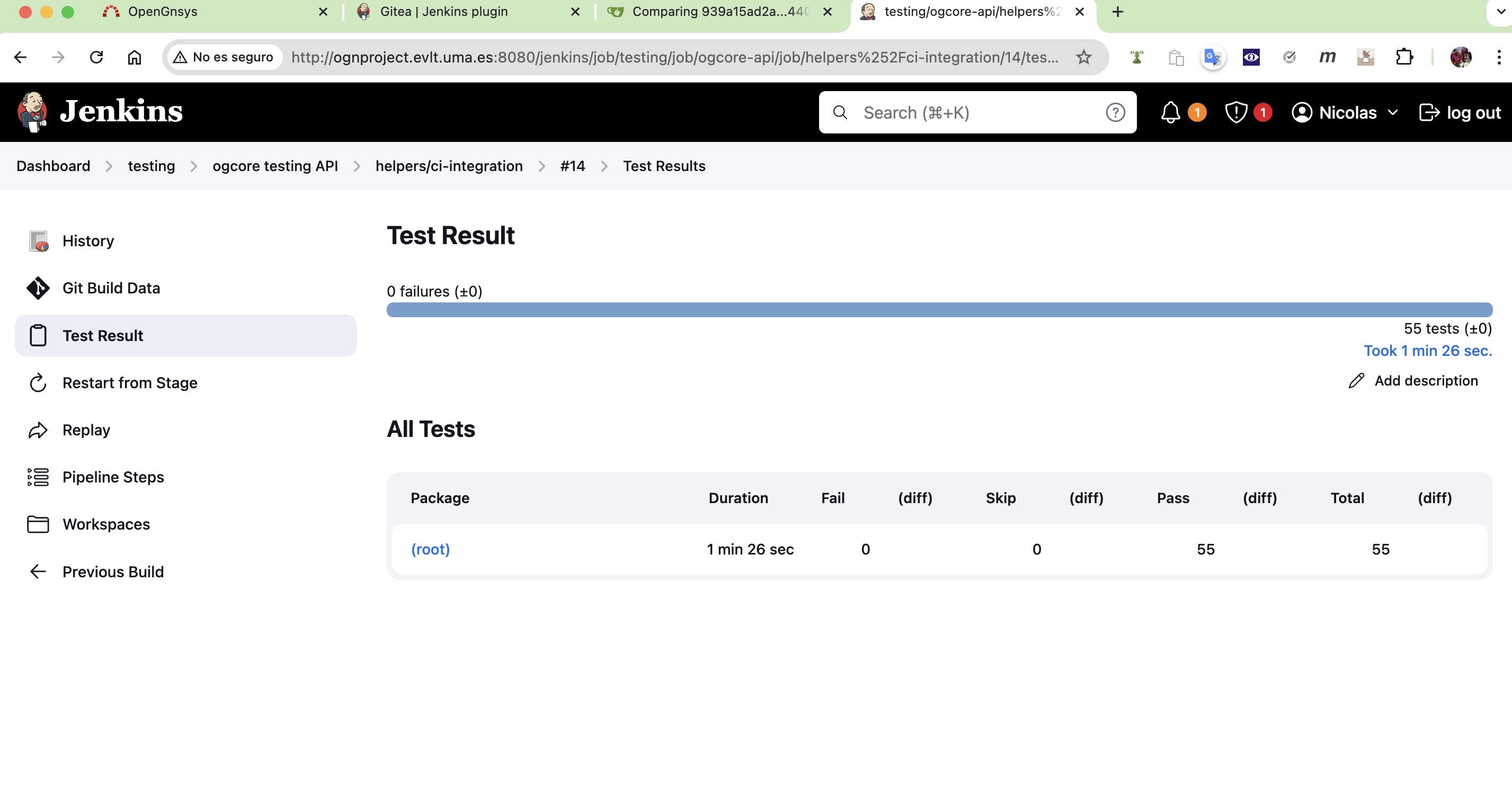This screenshot has width=1512, height=787.
Task: Click the Jenkins logo in header
Action: click(x=100, y=112)
